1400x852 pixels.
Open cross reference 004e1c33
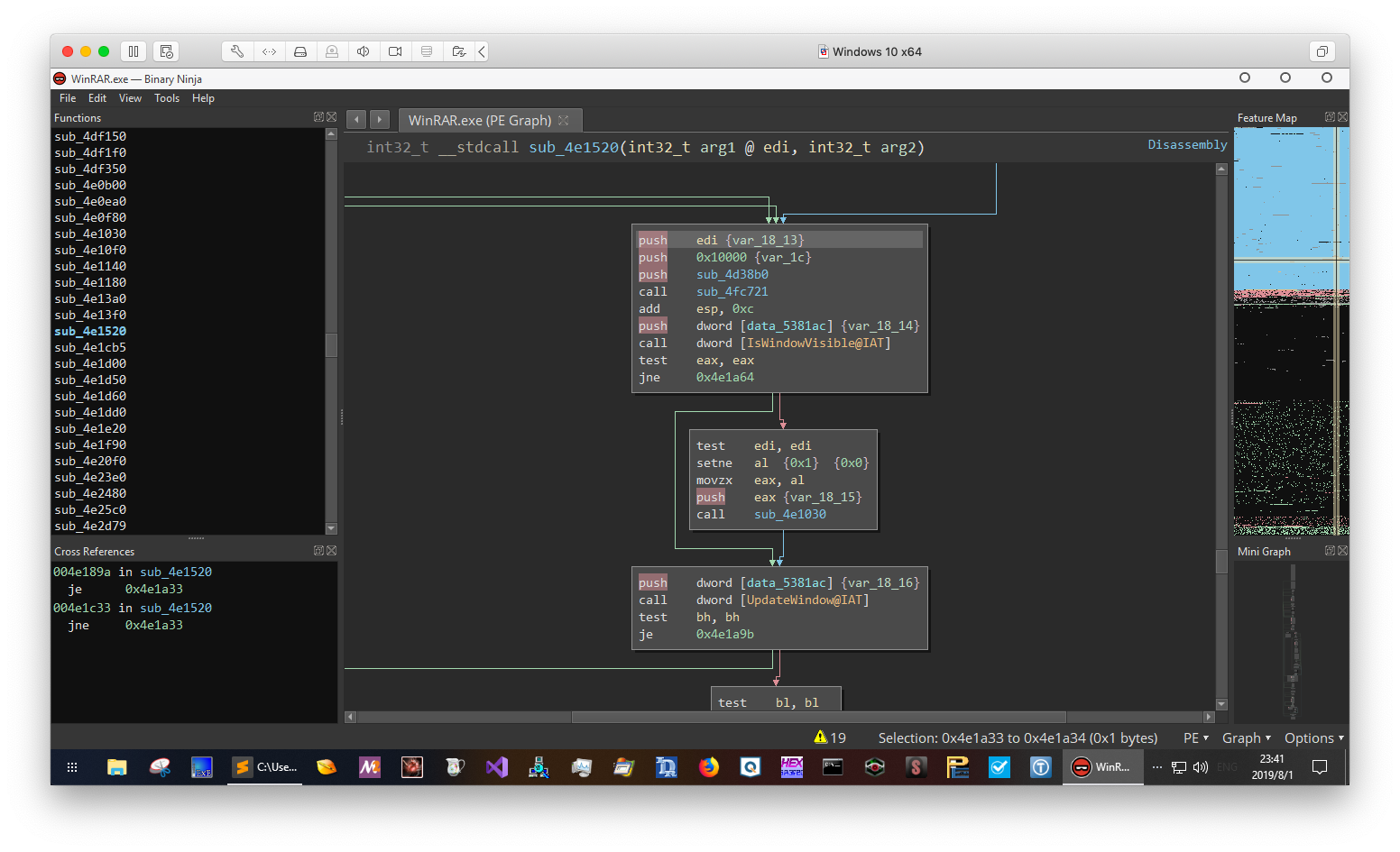82,608
